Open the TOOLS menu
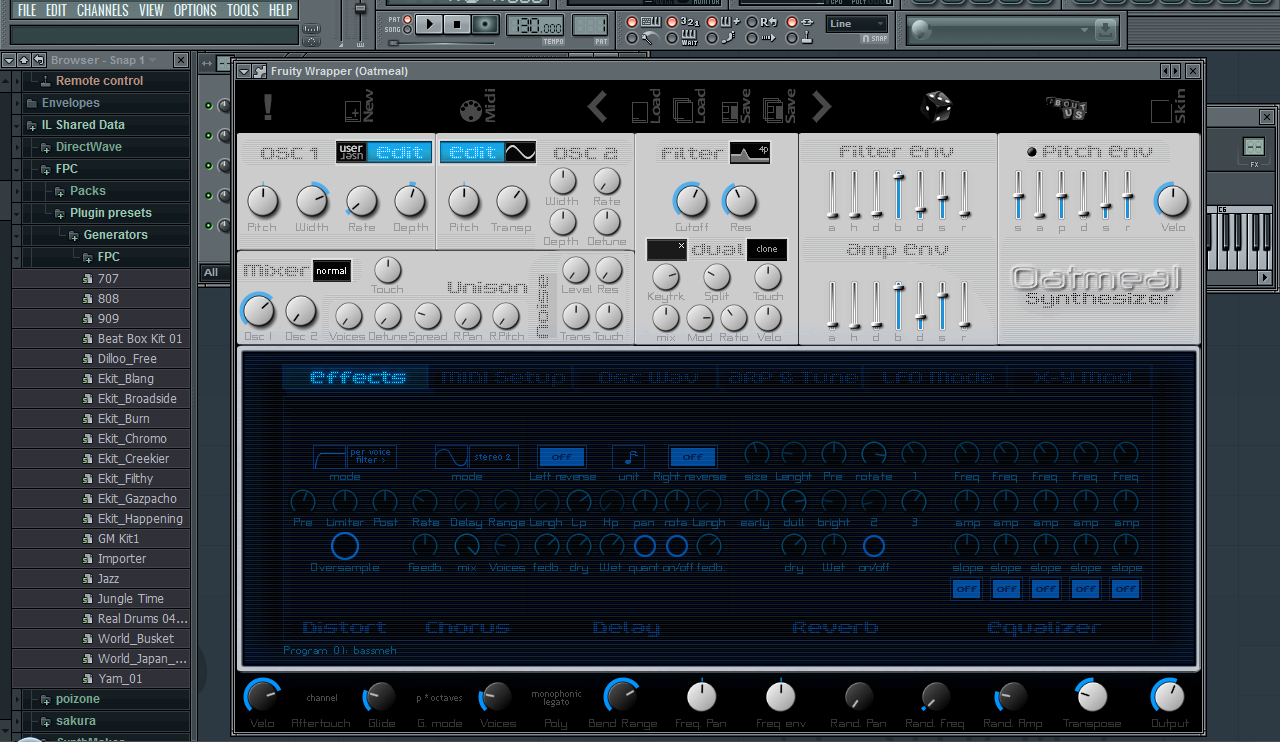Screen dimensions: 1280x742 coord(243,10)
